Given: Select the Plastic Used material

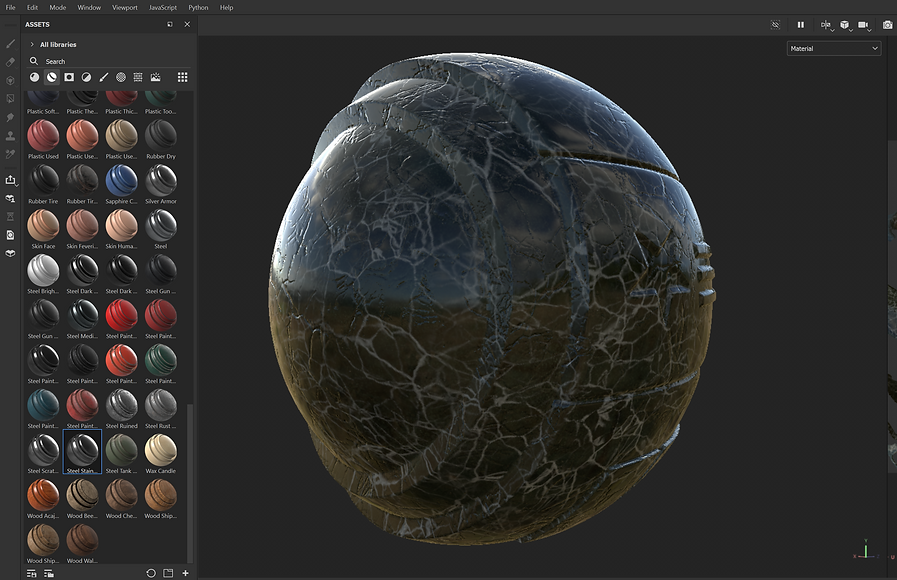Looking at the screenshot, I should point(43,140).
